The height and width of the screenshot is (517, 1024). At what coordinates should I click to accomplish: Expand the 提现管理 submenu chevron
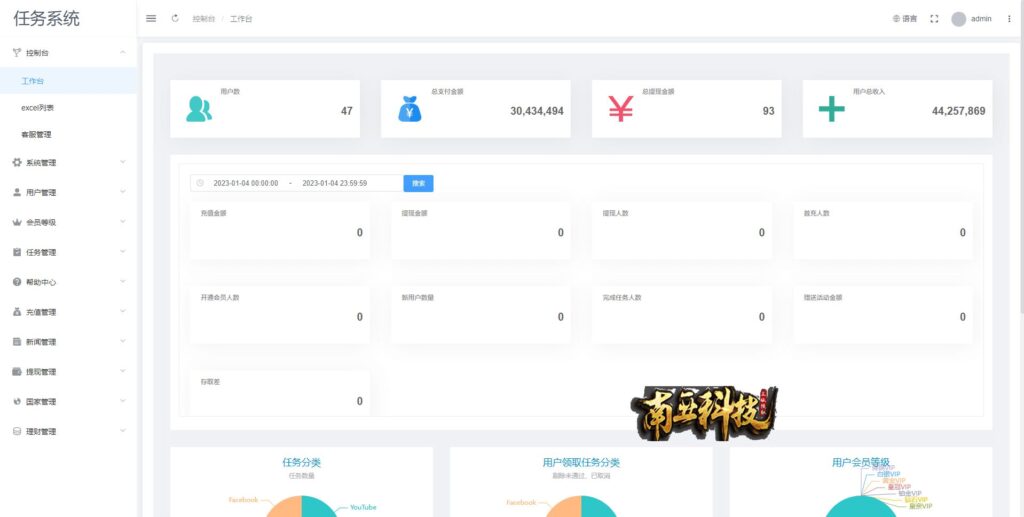pyautogui.click(x=123, y=371)
